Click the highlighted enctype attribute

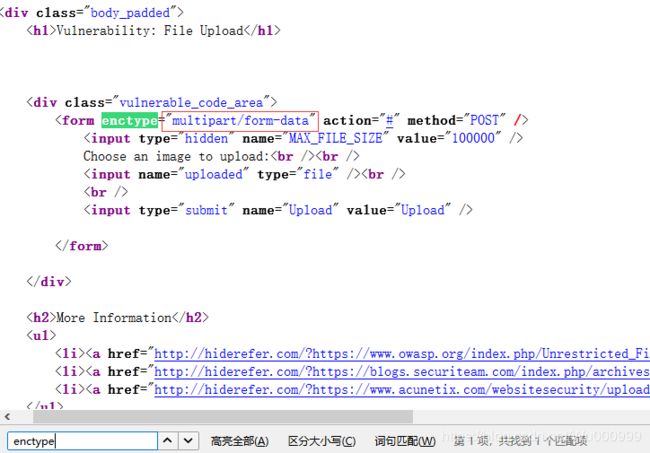click(x=130, y=120)
